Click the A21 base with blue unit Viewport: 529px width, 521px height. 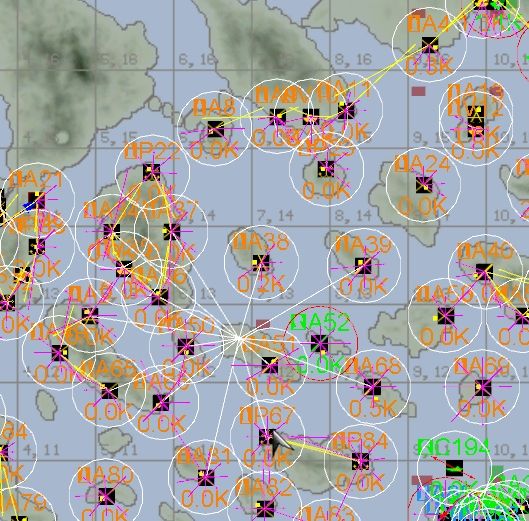pyautogui.click(x=36, y=201)
